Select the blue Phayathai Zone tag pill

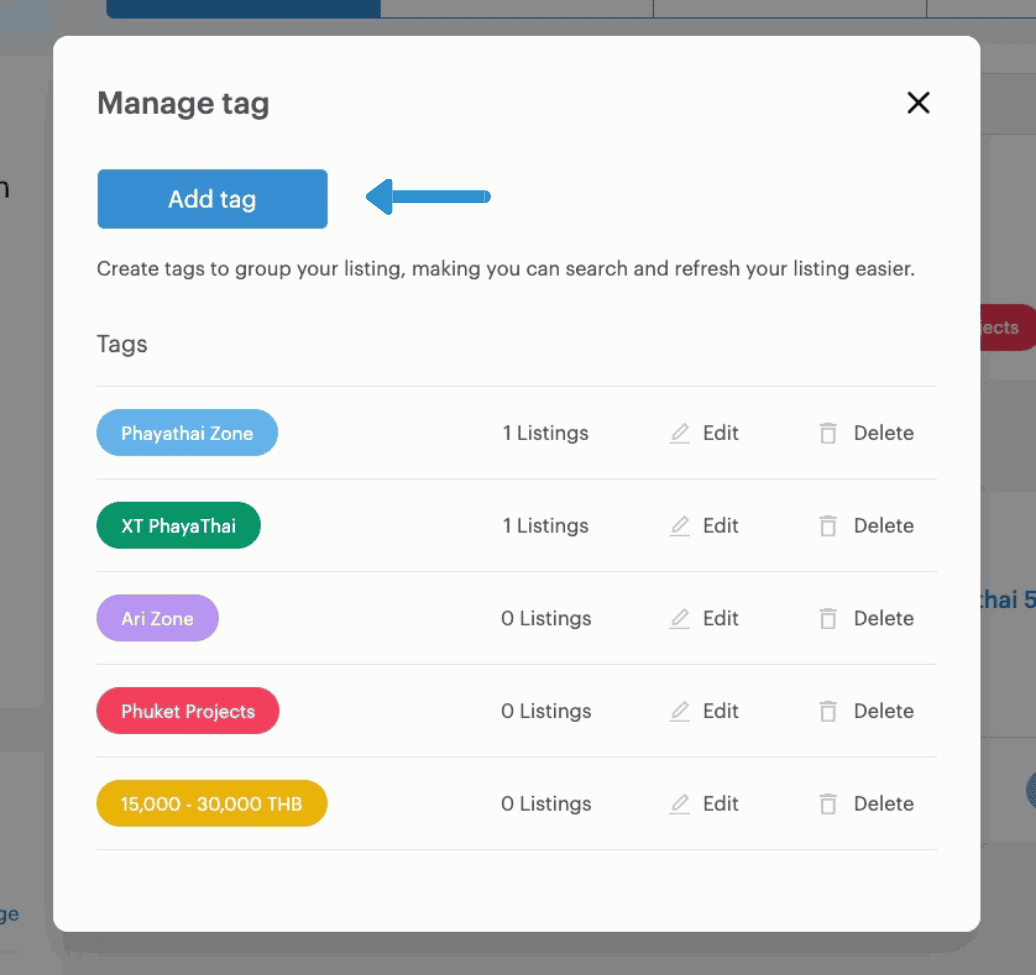(x=187, y=433)
